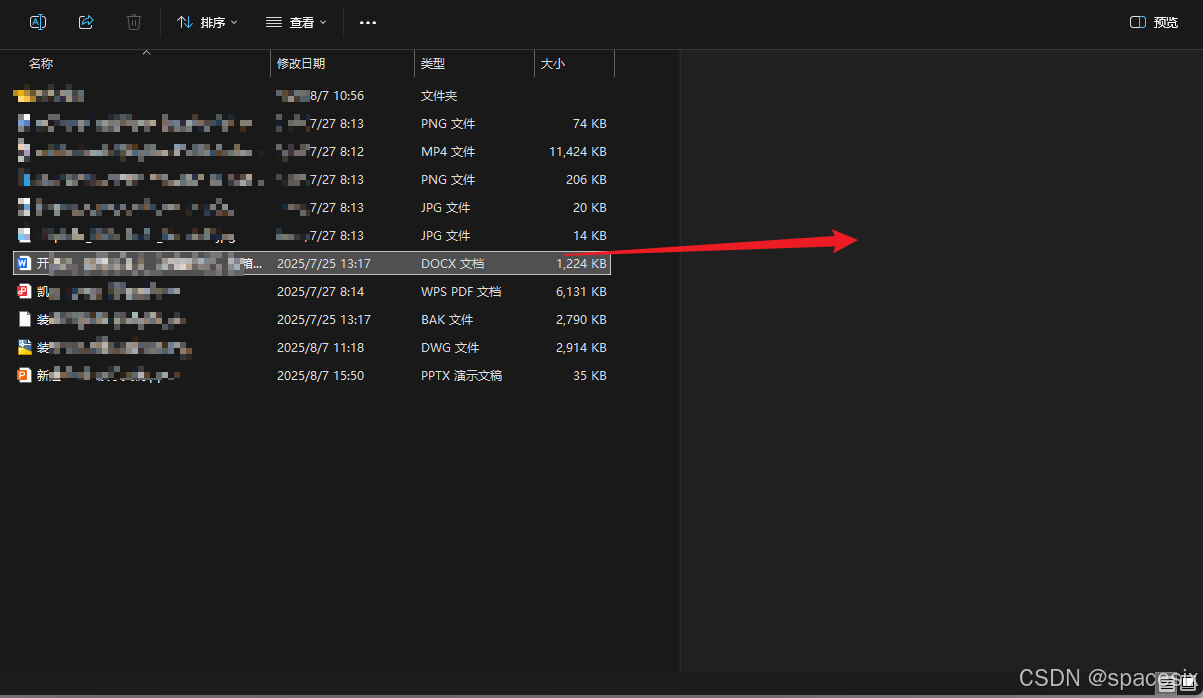Click the 74 KB size value
This screenshot has height=698, width=1203.
coord(589,124)
